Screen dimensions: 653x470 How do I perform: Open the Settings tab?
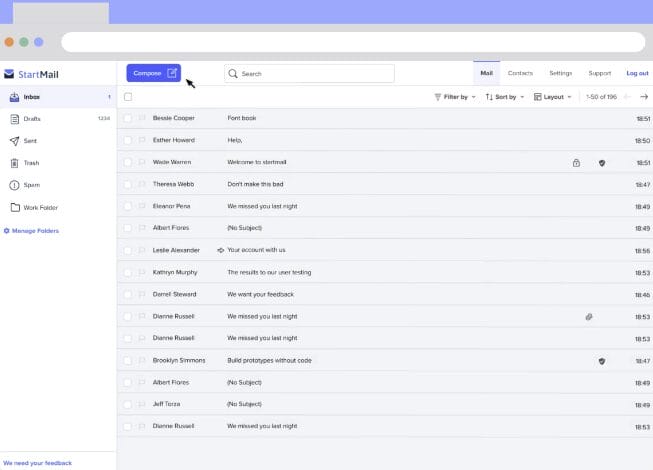tap(561, 73)
